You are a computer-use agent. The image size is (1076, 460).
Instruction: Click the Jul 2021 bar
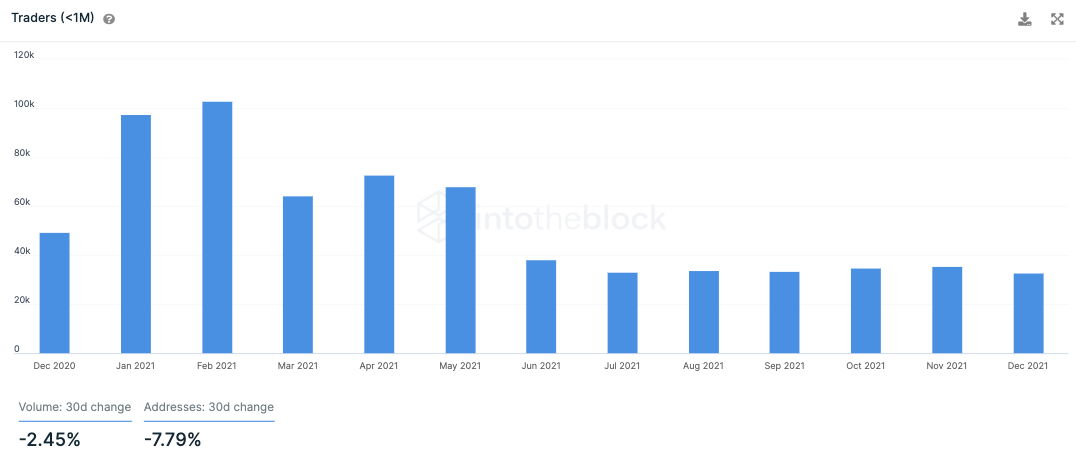622,313
